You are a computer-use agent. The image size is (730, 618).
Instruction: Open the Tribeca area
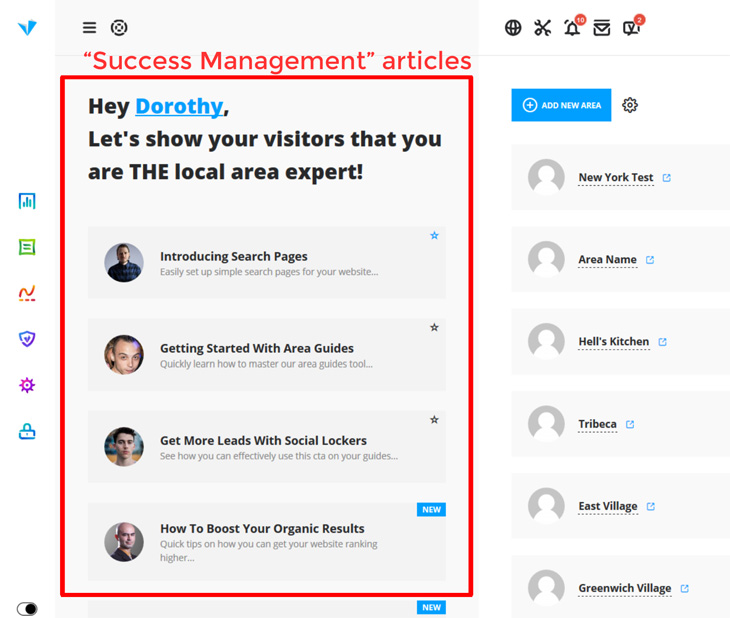point(597,424)
